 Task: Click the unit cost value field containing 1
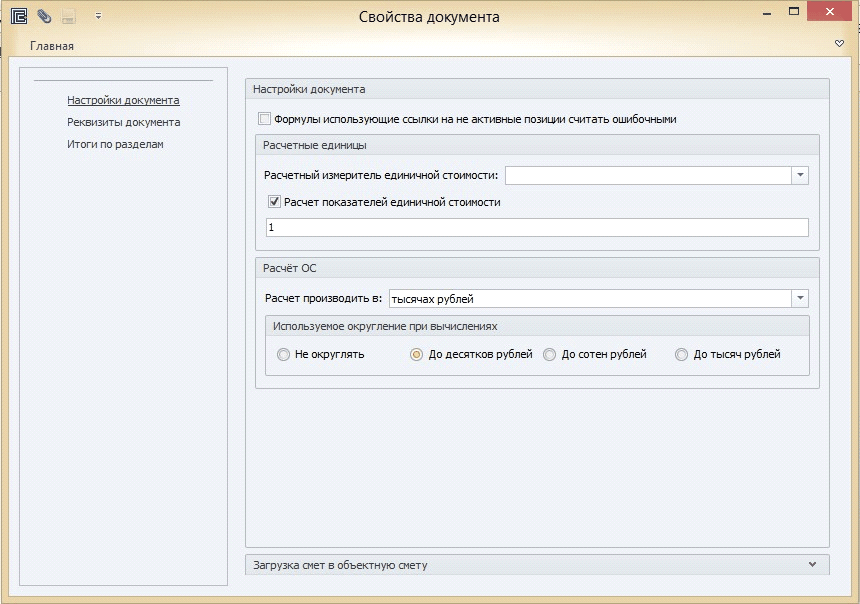(536, 228)
